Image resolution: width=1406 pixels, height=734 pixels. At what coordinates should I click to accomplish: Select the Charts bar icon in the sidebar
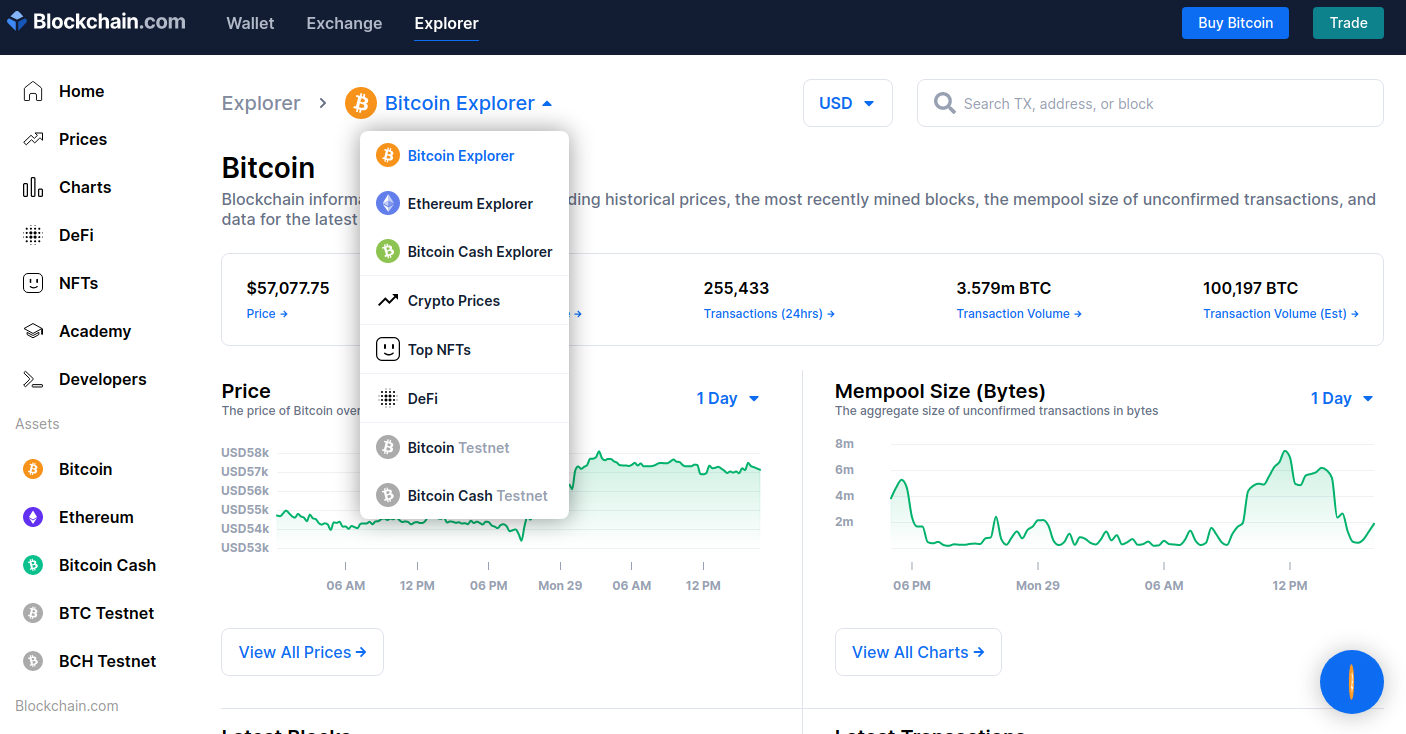pyautogui.click(x=33, y=187)
